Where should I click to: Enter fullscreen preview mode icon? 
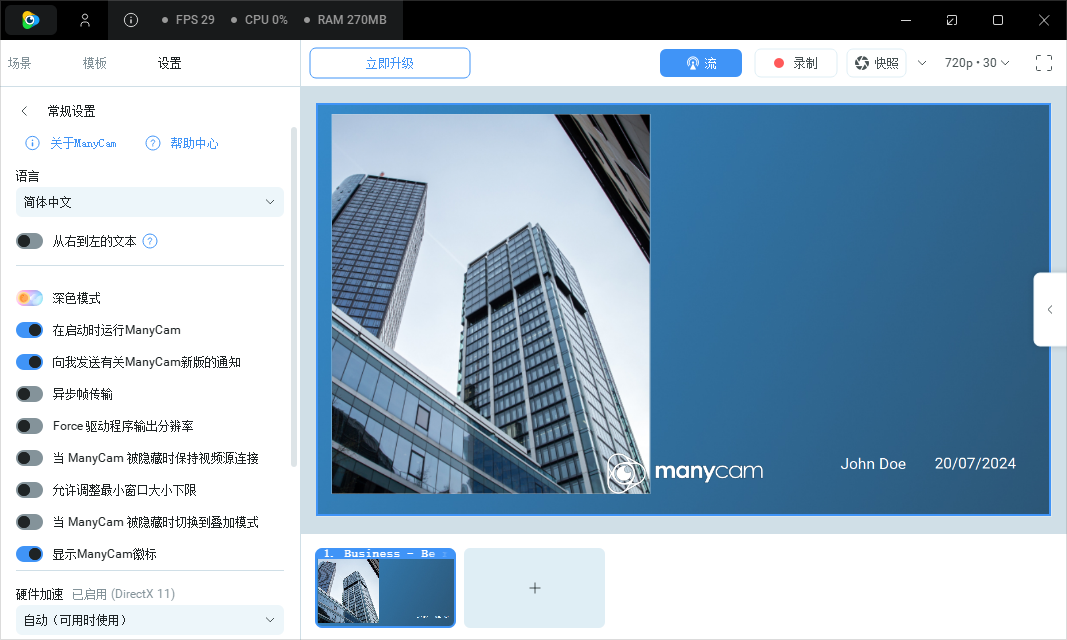pyautogui.click(x=1043, y=63)
